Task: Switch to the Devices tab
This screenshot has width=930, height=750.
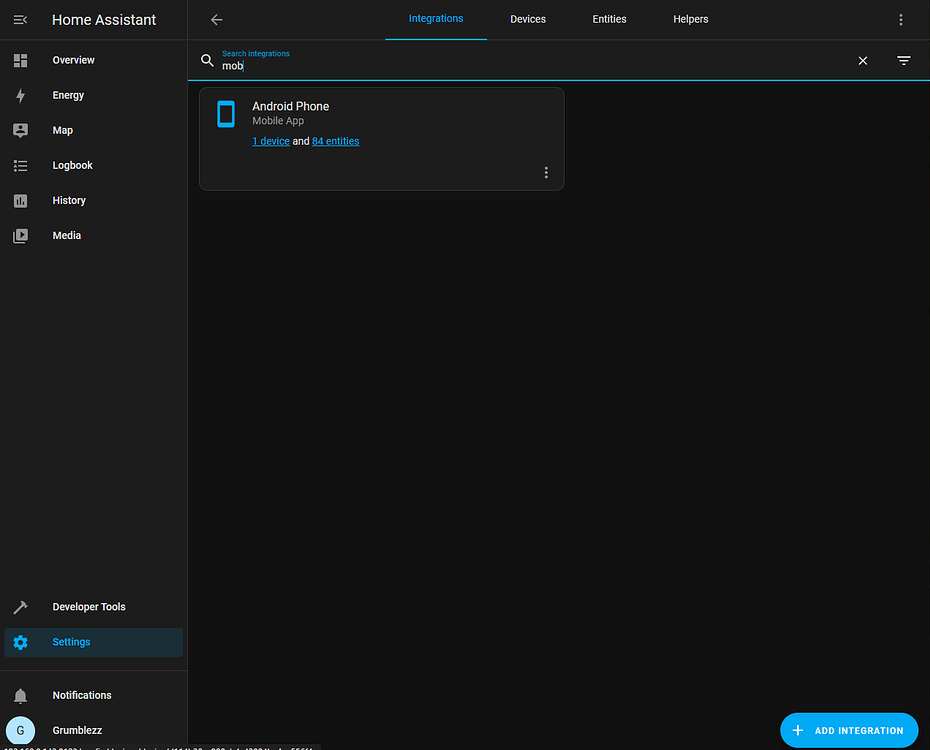Action: pos(527,19)
